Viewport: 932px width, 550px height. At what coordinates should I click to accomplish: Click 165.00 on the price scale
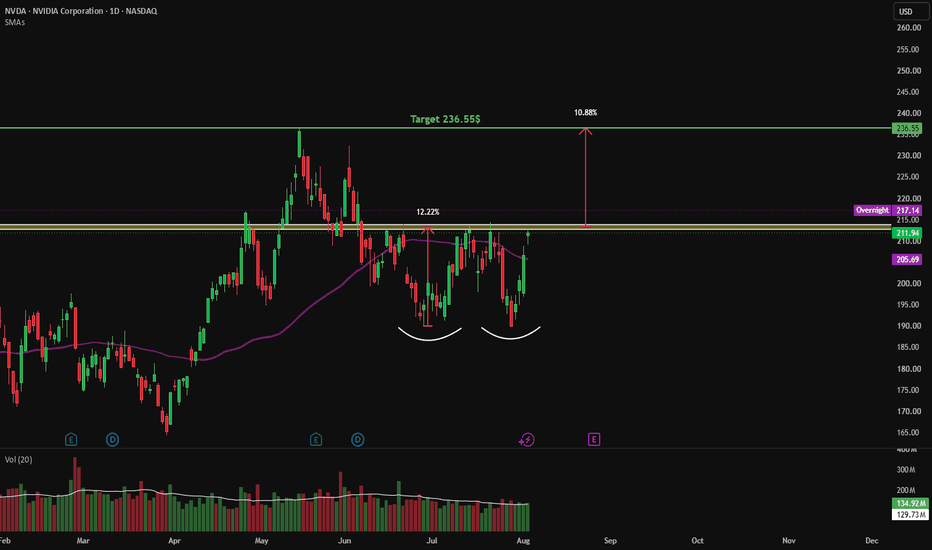(x=908, y=433)
